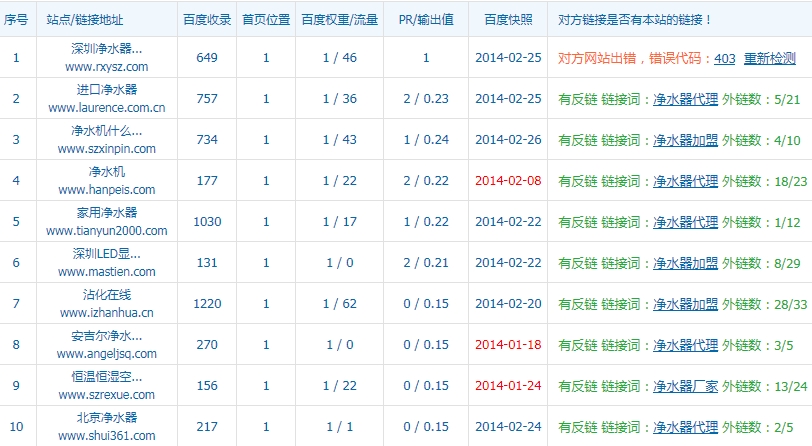Screen dimensions: 812x446
Task: Click the red snapshot date 2014-01-18
Action: [508, 344]
